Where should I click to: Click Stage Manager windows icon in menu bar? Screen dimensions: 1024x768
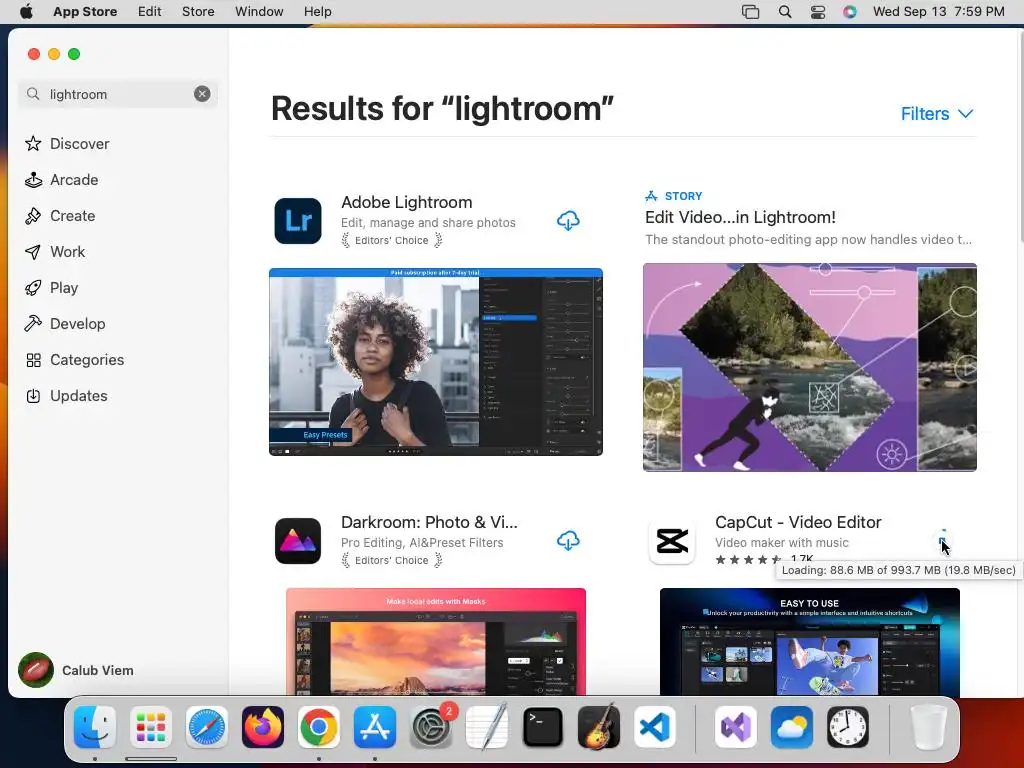750,12
